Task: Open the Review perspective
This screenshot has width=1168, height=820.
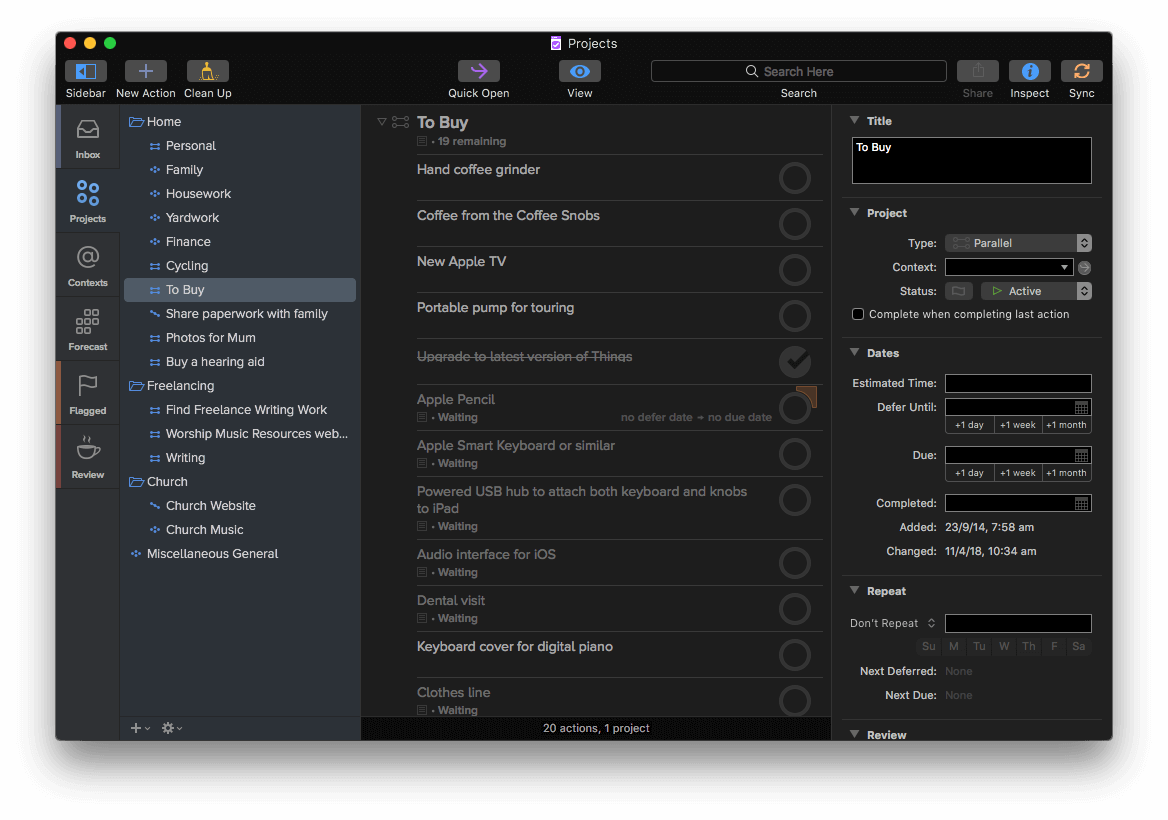Action: pos(87,456)
